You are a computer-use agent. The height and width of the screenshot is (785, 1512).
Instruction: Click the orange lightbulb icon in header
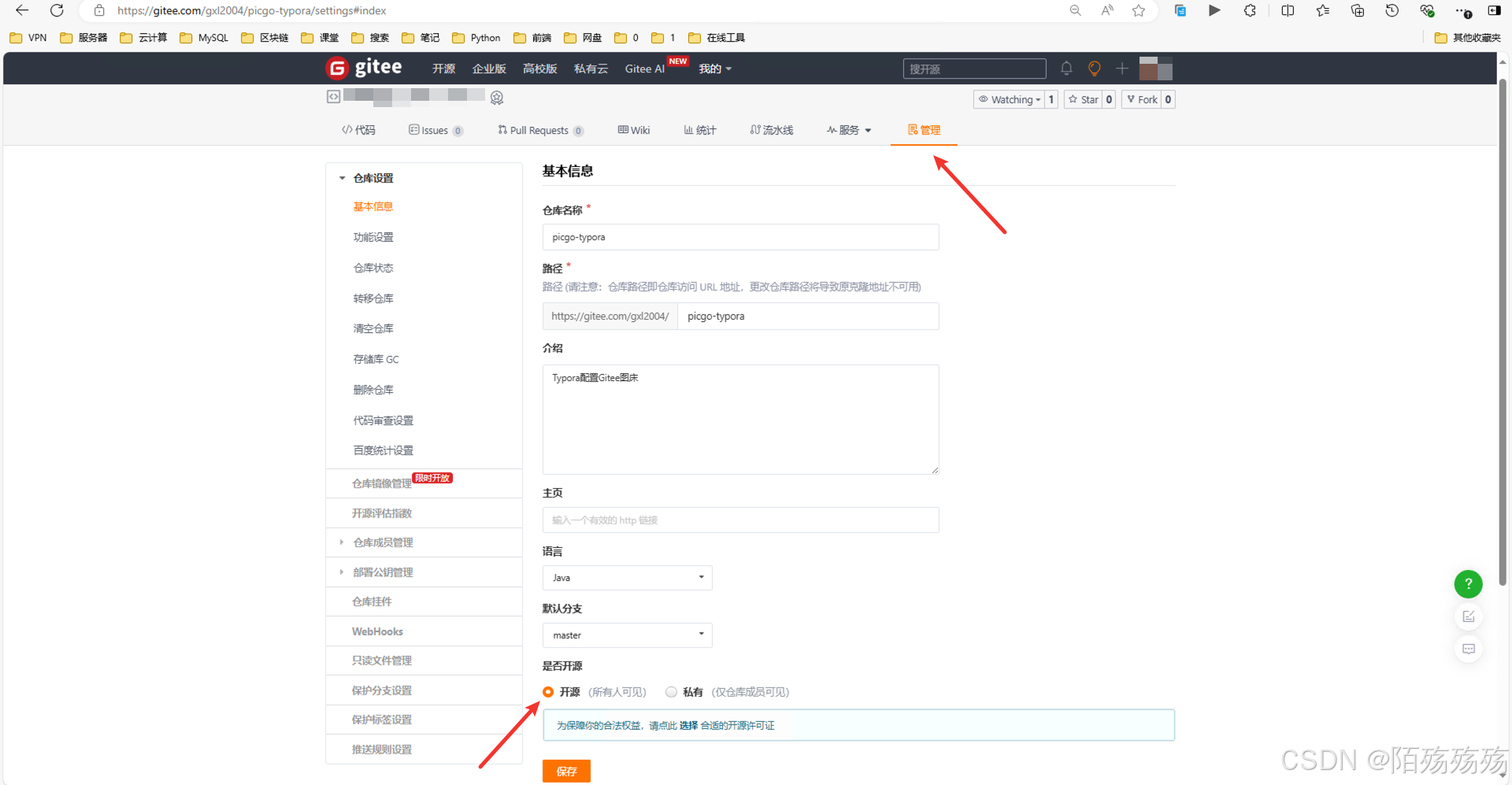point(1094,69)
